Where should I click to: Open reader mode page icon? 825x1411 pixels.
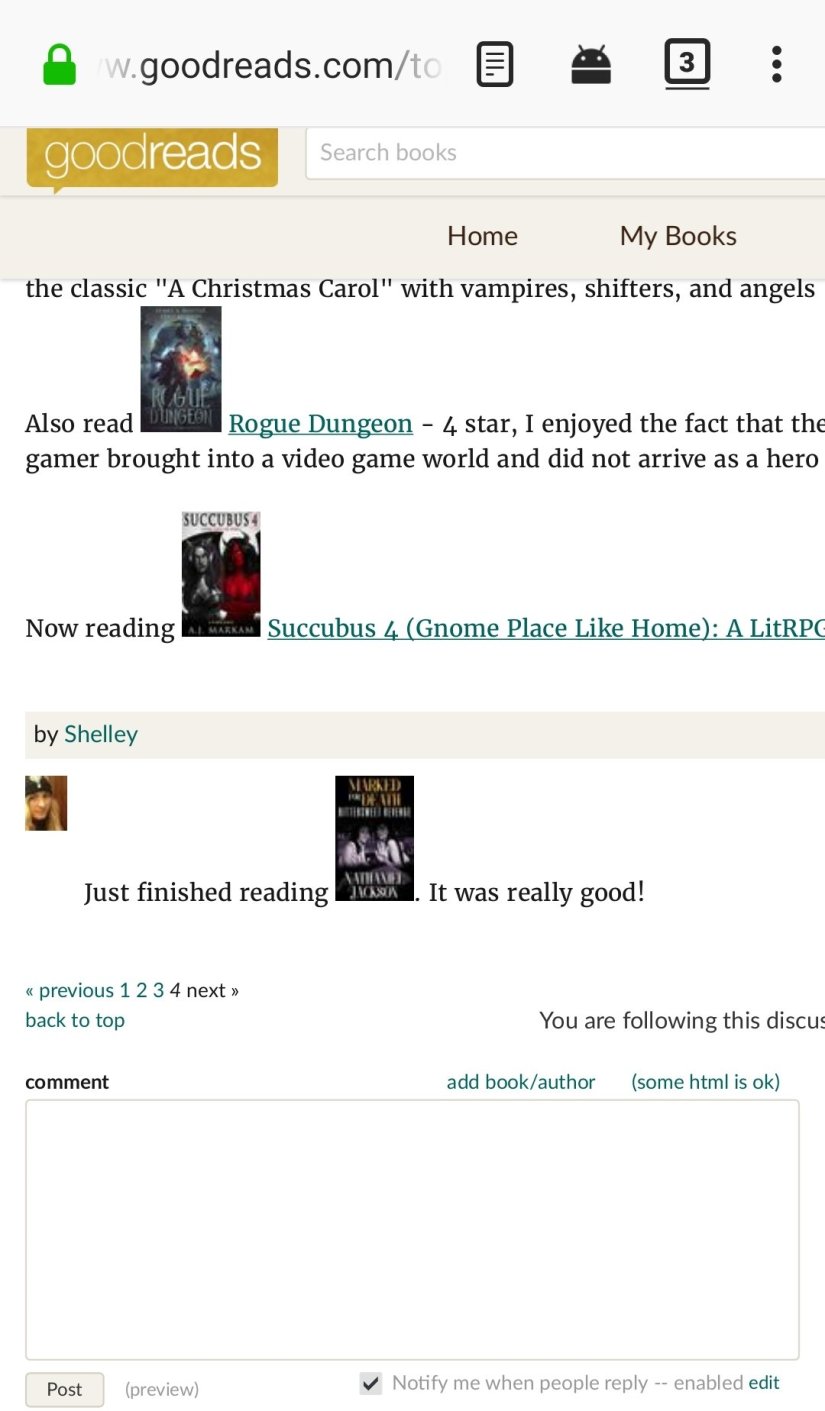(x=495, y=65)
